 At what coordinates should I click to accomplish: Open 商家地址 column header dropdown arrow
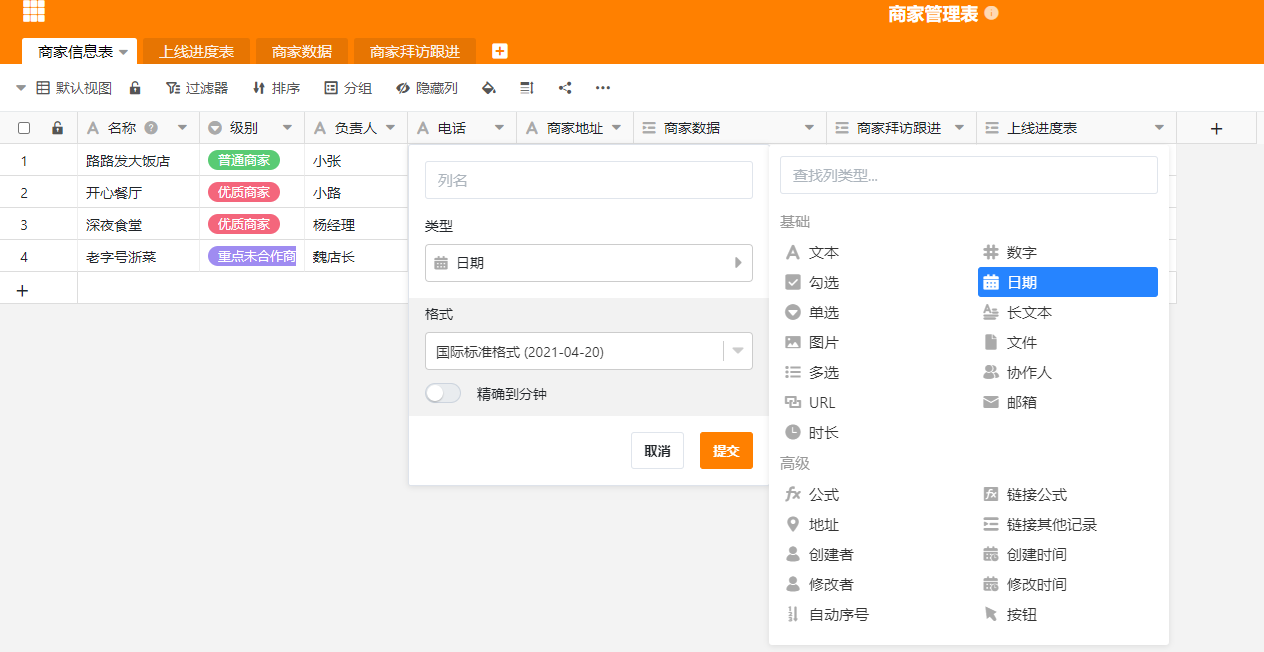coord(616,128)
